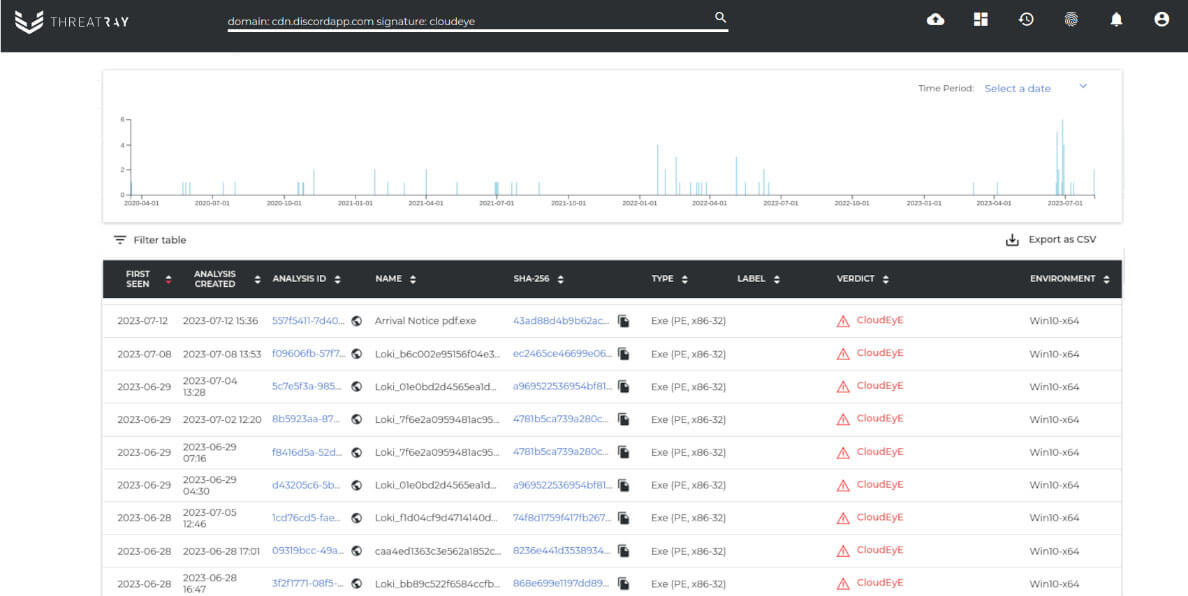Viewport: 1188px width, 596px height.
Task: Click Export as CSV
Action: coord(1050,240)
